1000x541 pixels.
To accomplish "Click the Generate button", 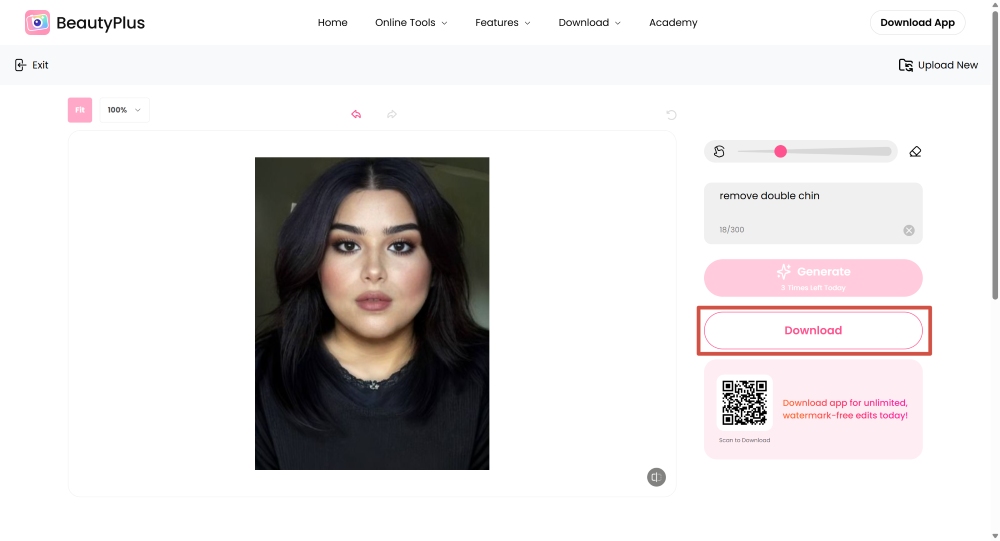I will click(x=813, y=278).
